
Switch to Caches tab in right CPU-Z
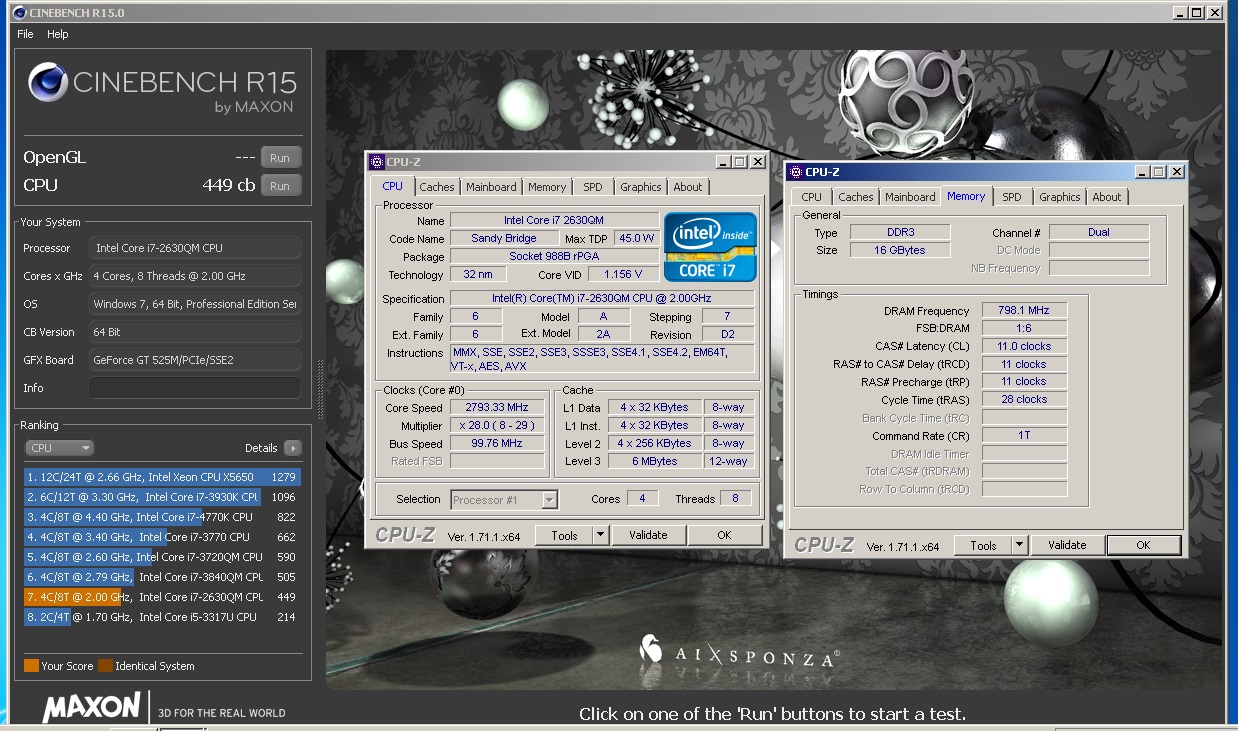pyautogui.click(x=856, y=197)
